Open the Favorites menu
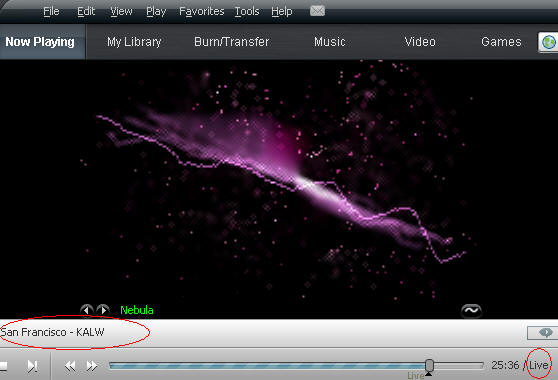The width and height of the screenshot is (558, 380). pos(201,12)
